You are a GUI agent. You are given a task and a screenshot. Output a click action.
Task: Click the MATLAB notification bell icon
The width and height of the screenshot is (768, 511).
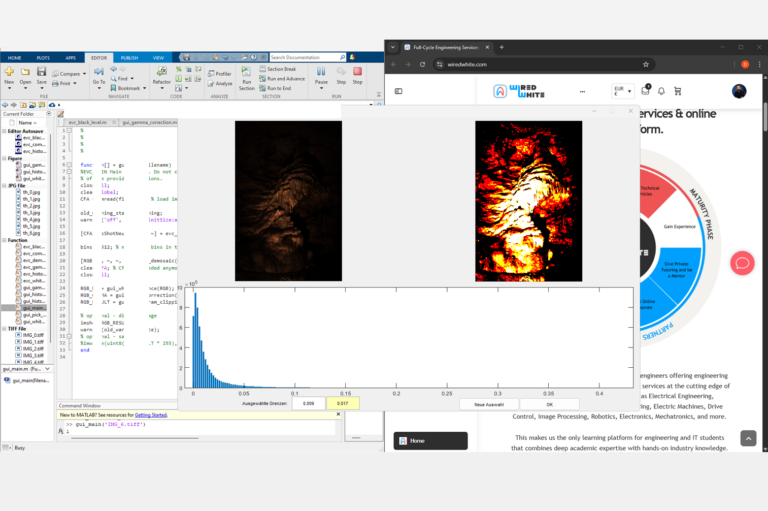[352, 57]
